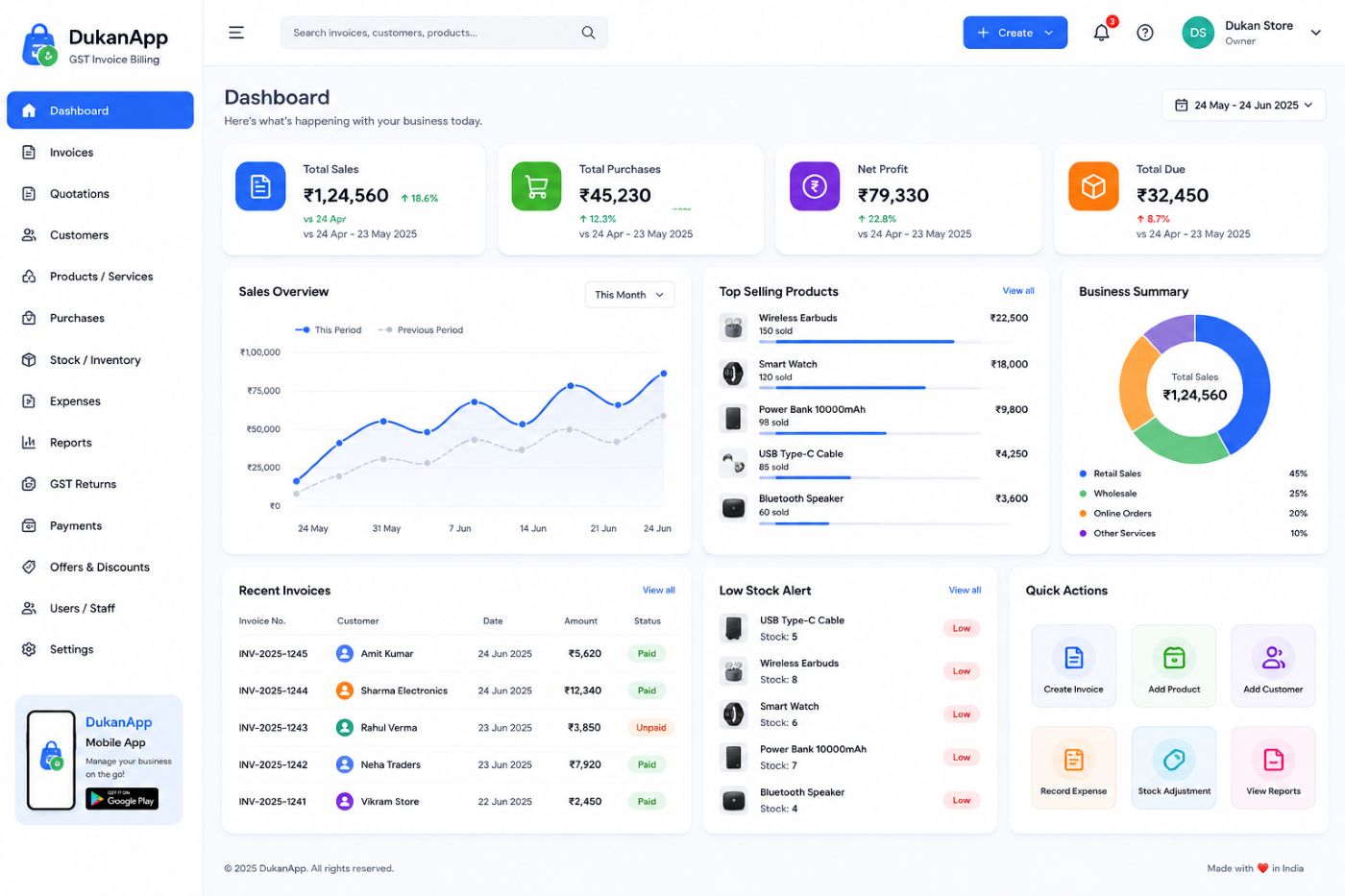The width and height of the screenshot is (1345, 896).
Task: Click the search magnifier icon
Action: 588,33
